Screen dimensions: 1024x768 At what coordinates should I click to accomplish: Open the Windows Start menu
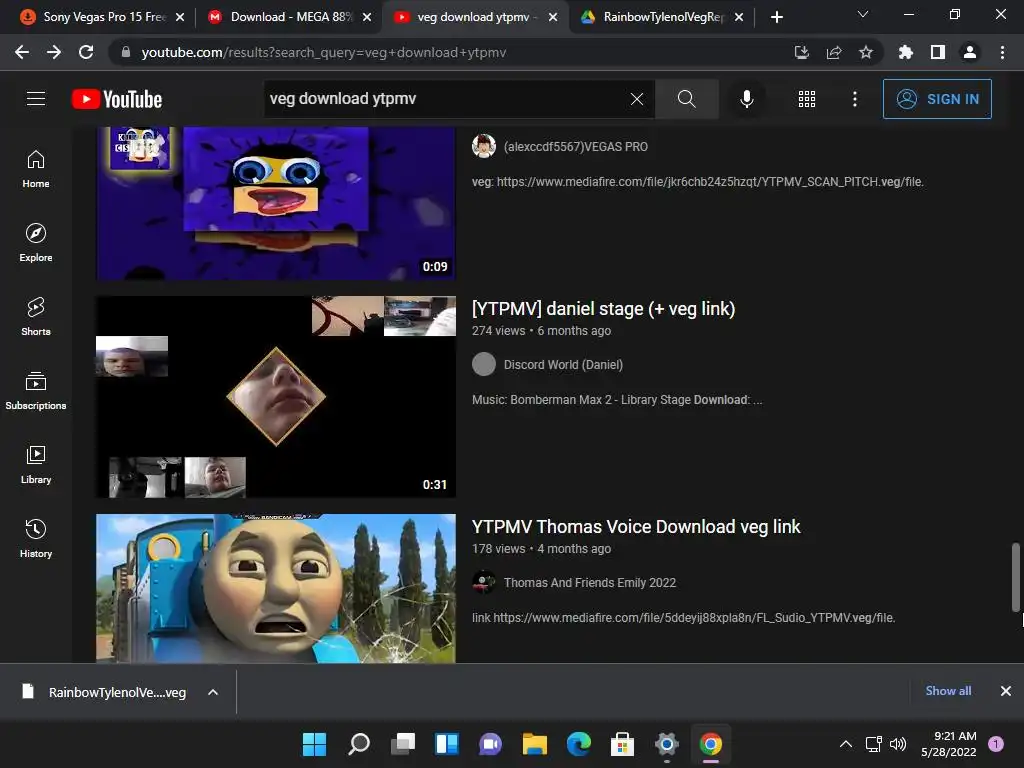tap(314, 744)
